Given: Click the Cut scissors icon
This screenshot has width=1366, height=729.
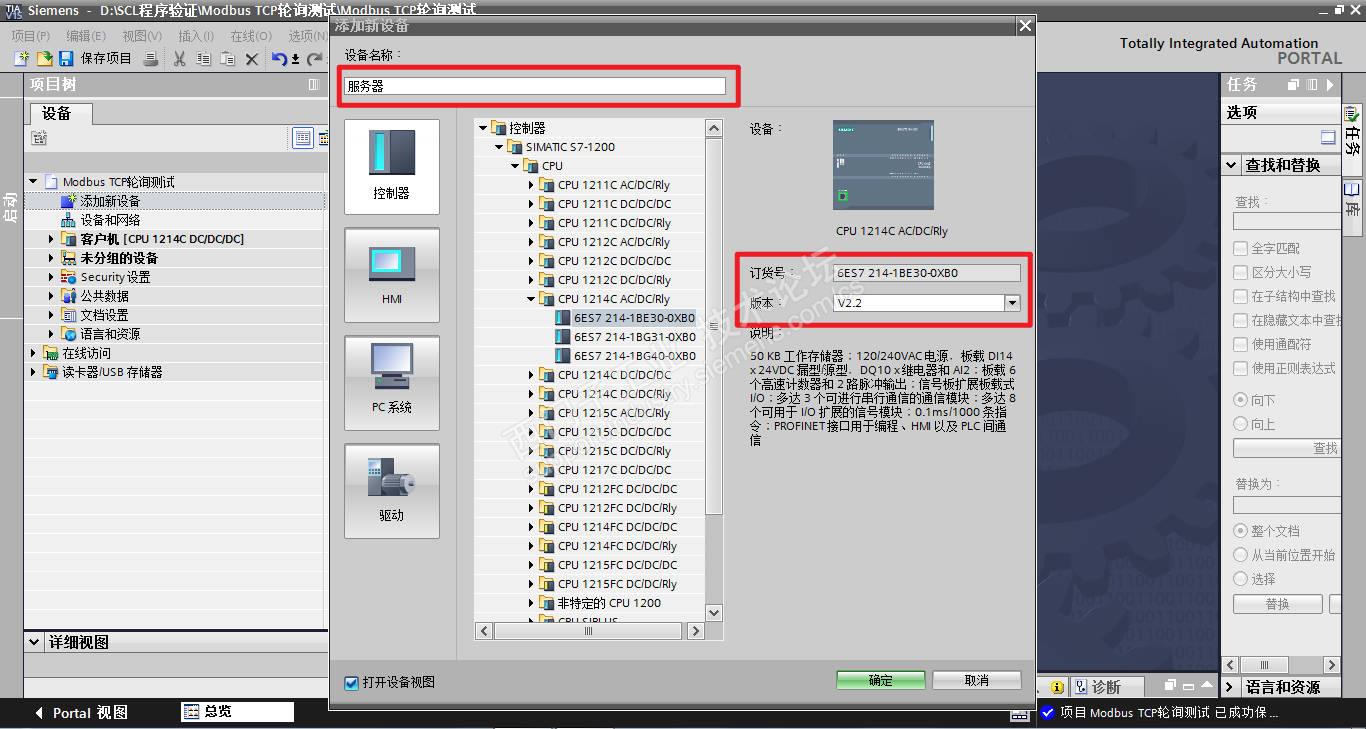Looking at the screenshot, I should 180,59.
